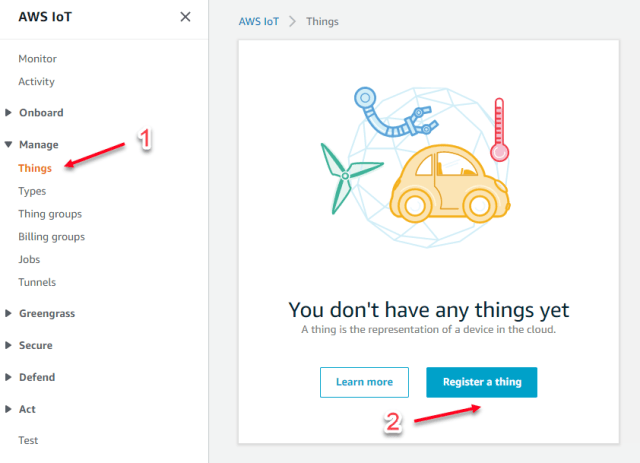Open the Activity page

36,82
